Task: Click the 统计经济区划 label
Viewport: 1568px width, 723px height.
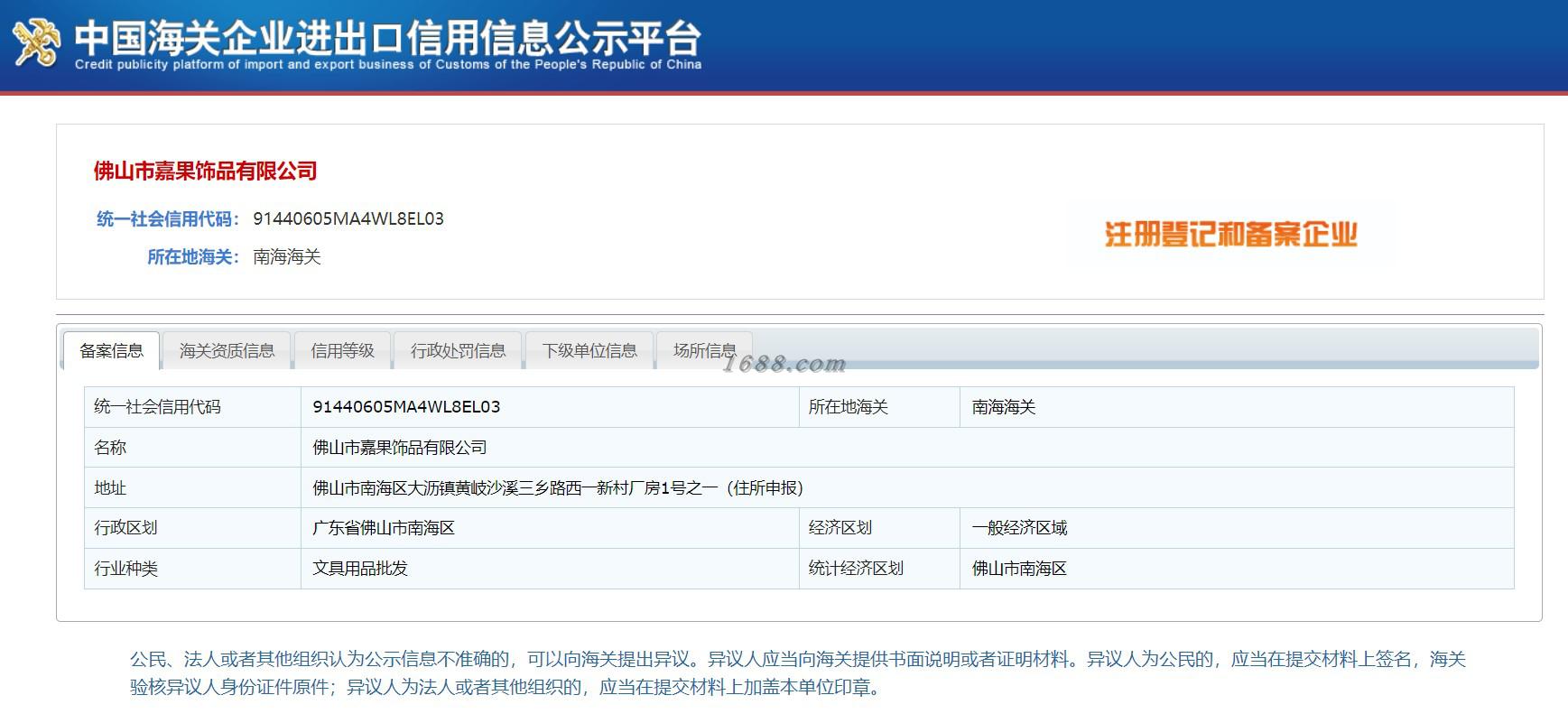Action: pos(856,568)
